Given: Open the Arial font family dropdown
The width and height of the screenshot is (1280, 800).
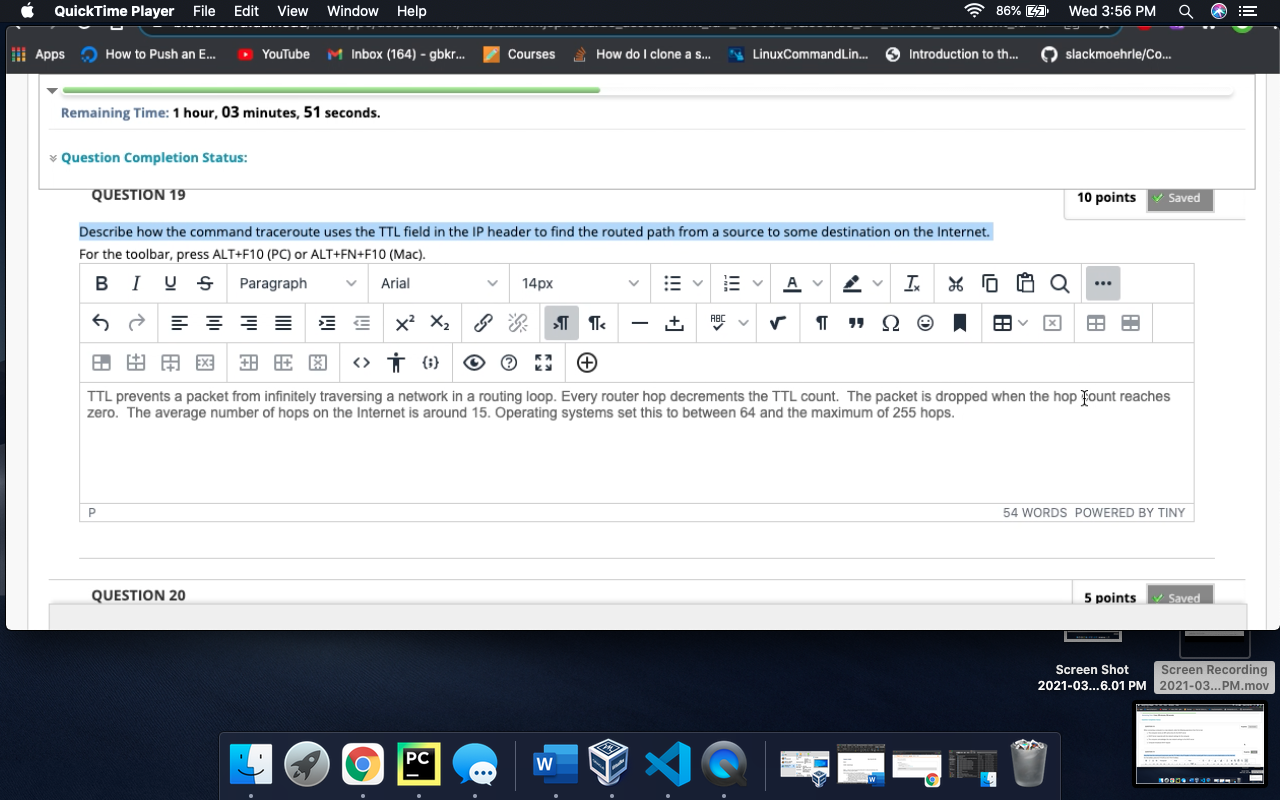Looking at the screenshot, I should [438, 283].
